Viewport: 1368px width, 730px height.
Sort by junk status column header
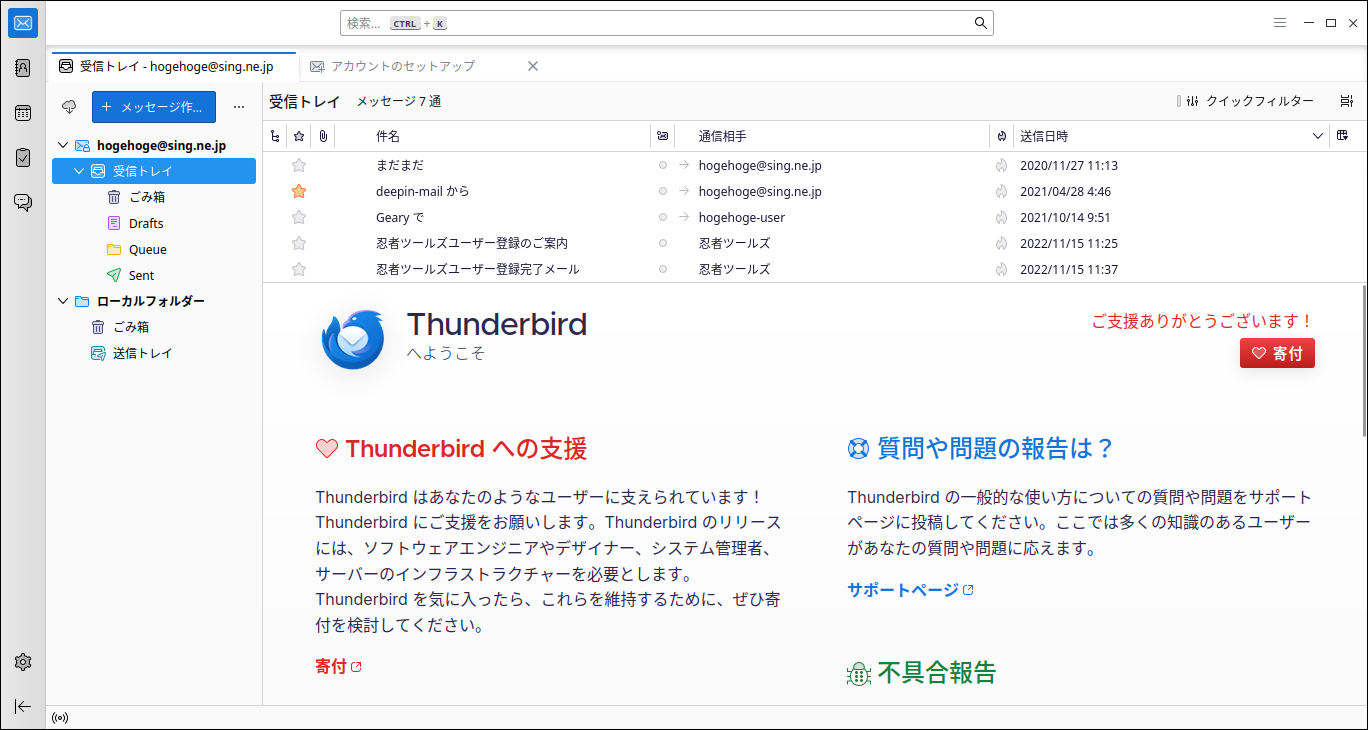(1001, 136)
